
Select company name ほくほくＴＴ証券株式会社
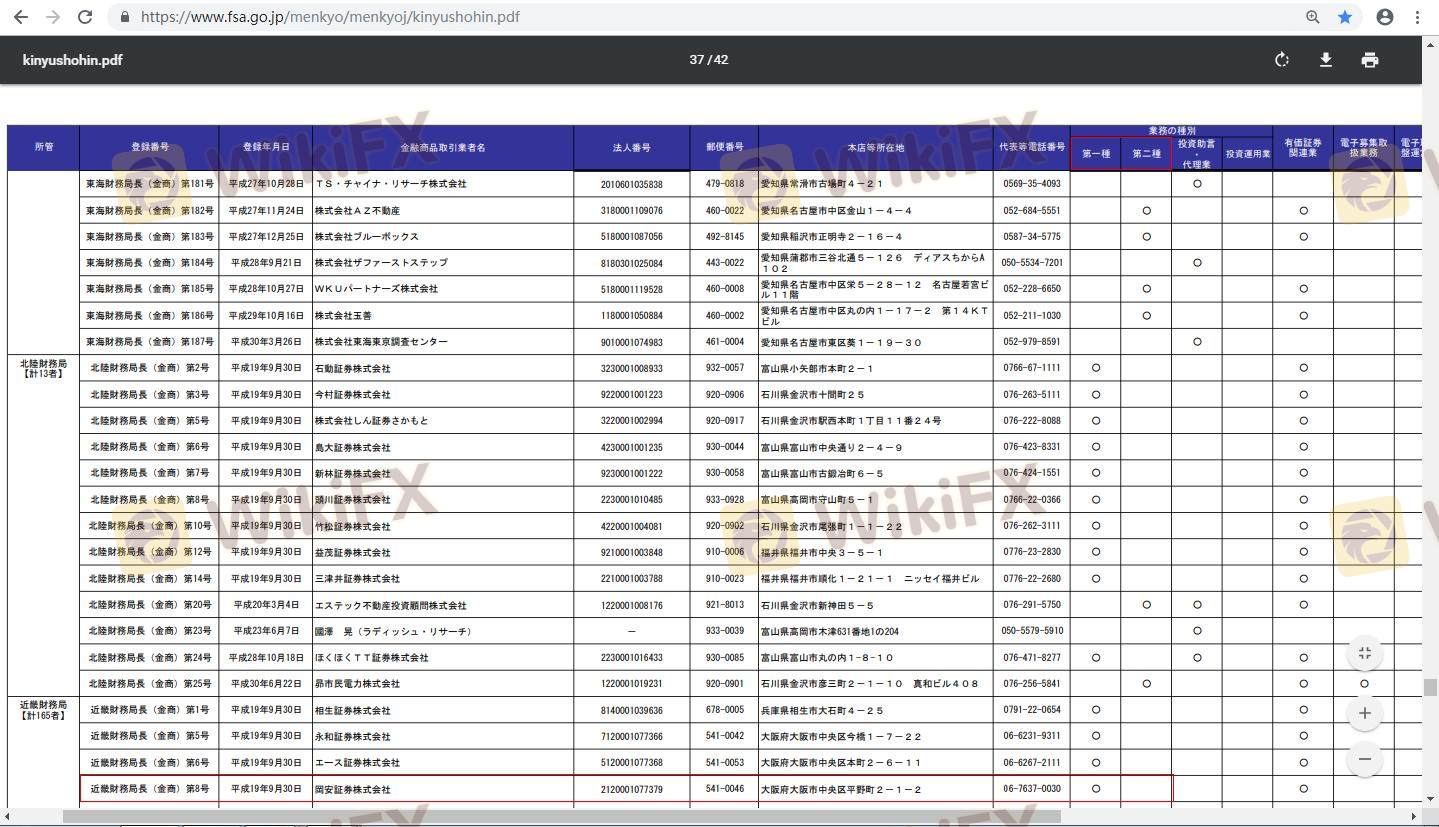click(x=371, y=658)
